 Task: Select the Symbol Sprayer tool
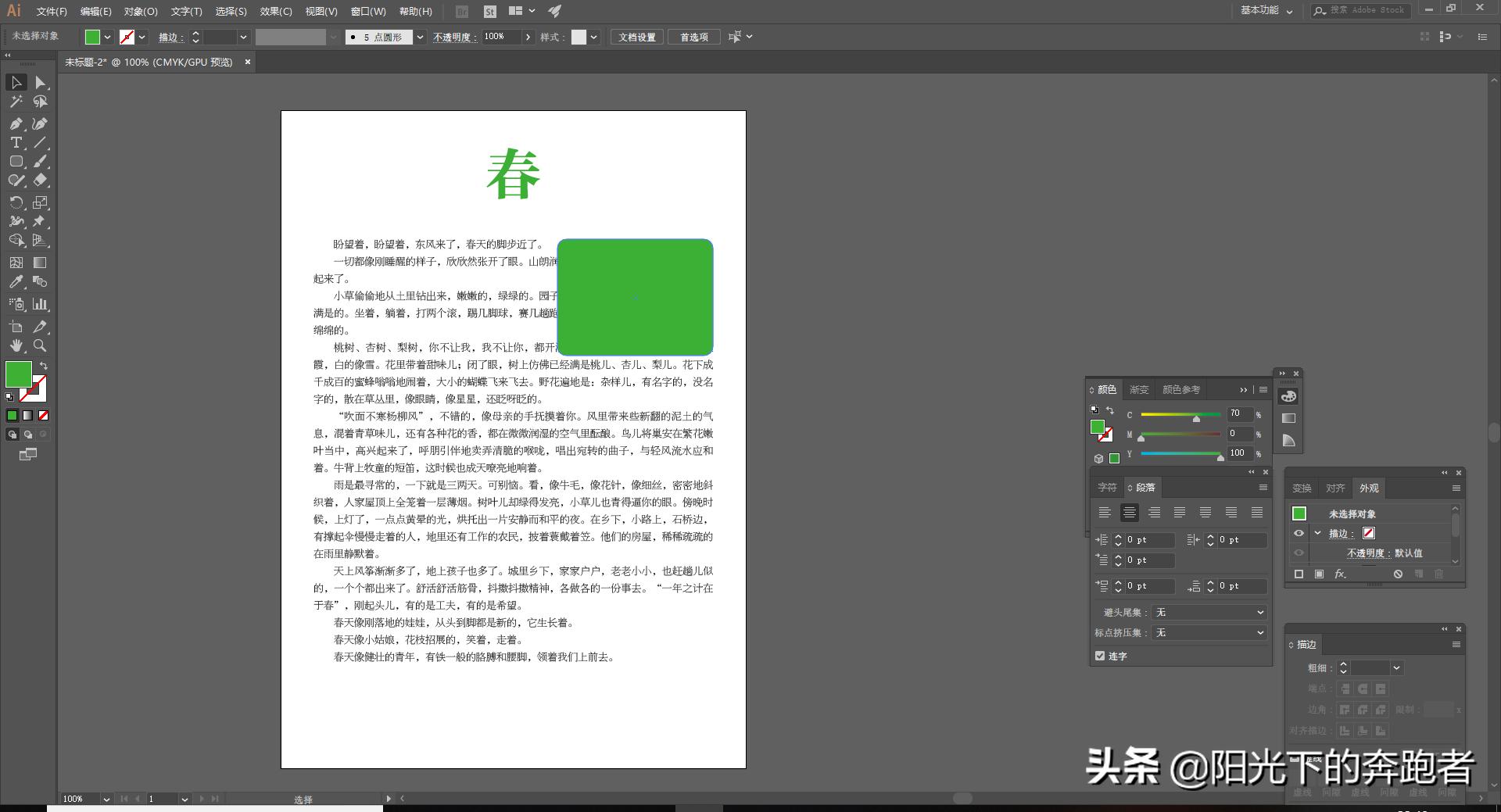[x=16, y=304]
